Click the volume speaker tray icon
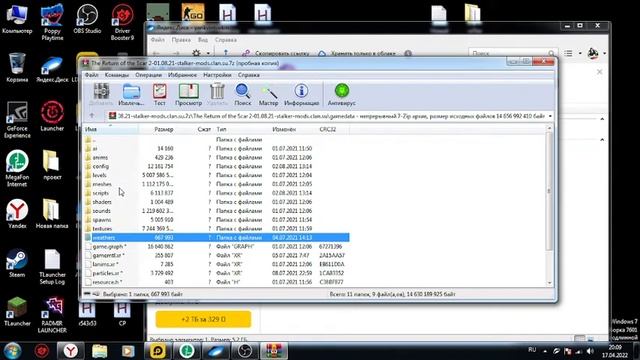The width and height of the screenshot is (640, 360). tap(590, 351)
